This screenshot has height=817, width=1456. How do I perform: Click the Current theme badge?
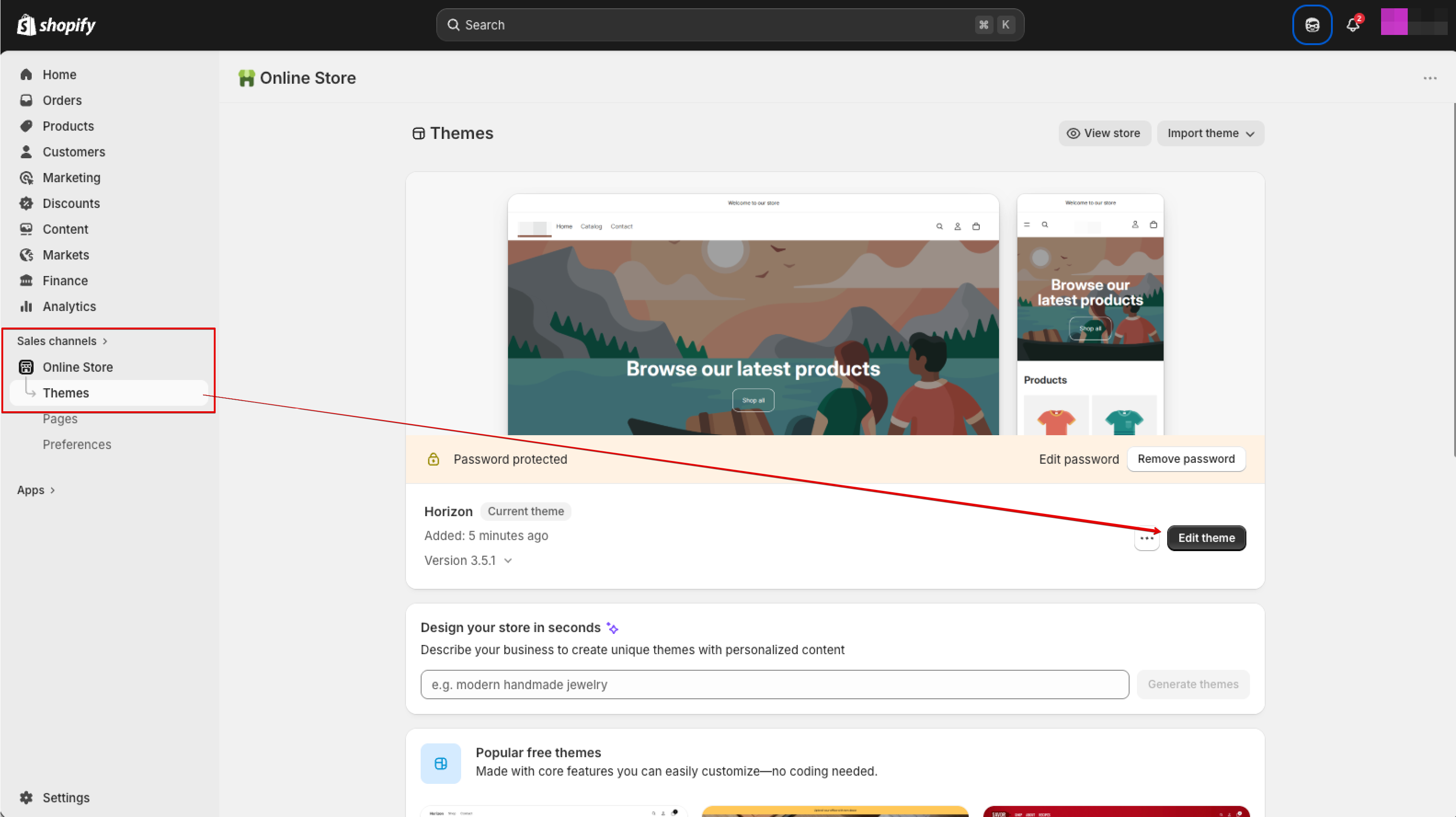point(525,512)
